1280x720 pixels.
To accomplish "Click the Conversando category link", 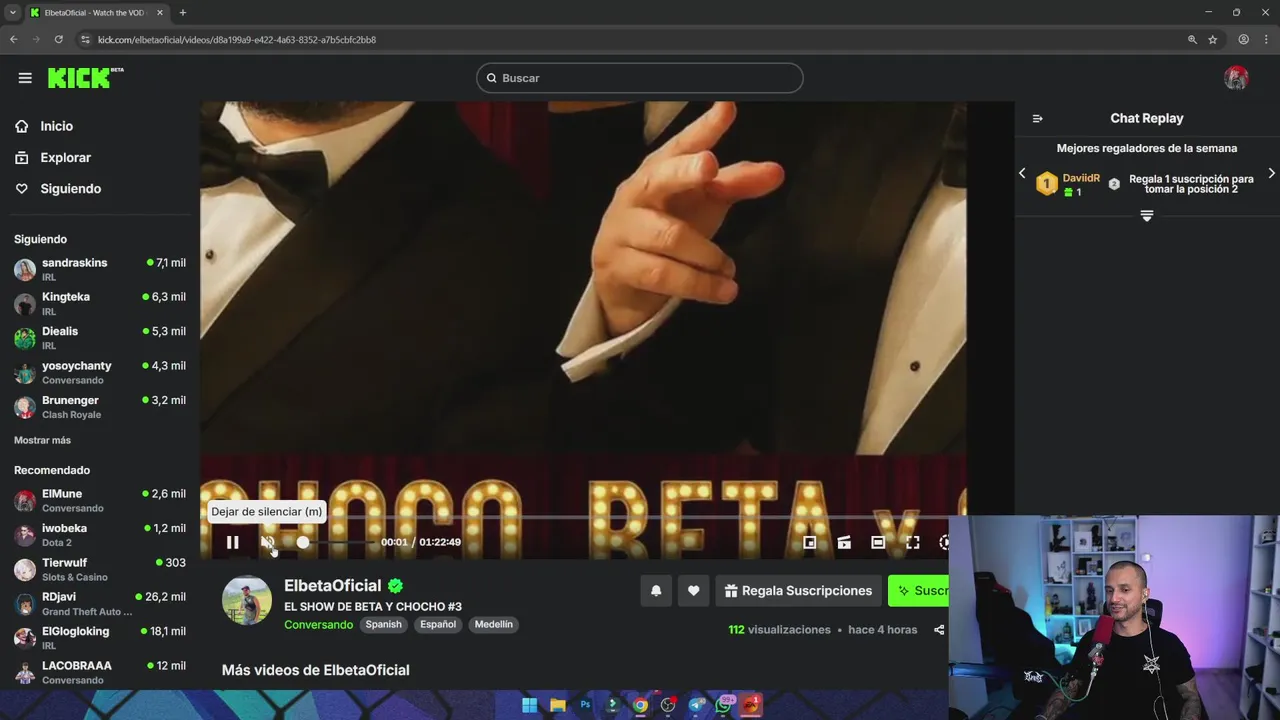I will (x=318, y=625).
